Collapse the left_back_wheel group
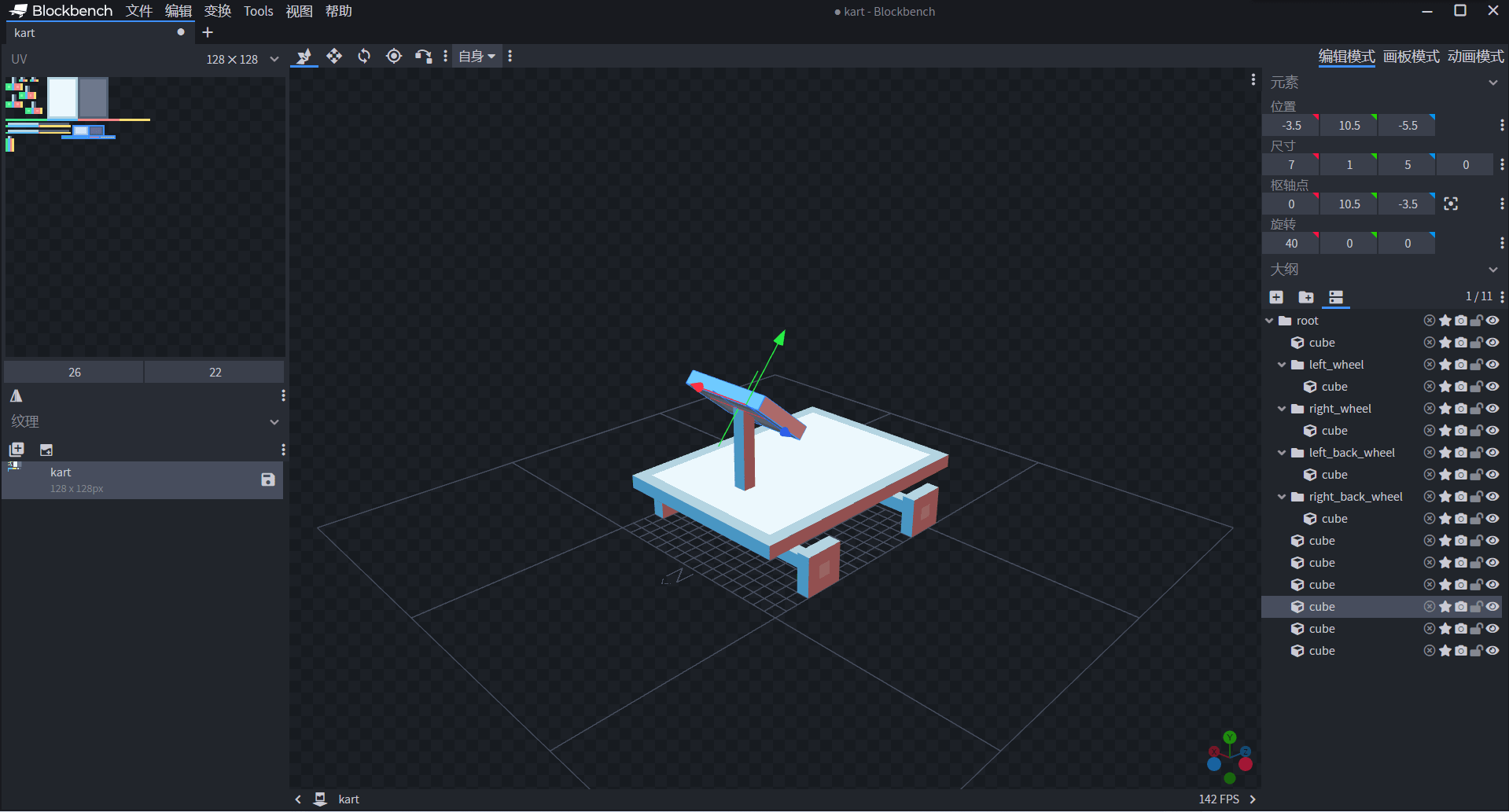1509x812 pixels. click(x=1282, y=453)
